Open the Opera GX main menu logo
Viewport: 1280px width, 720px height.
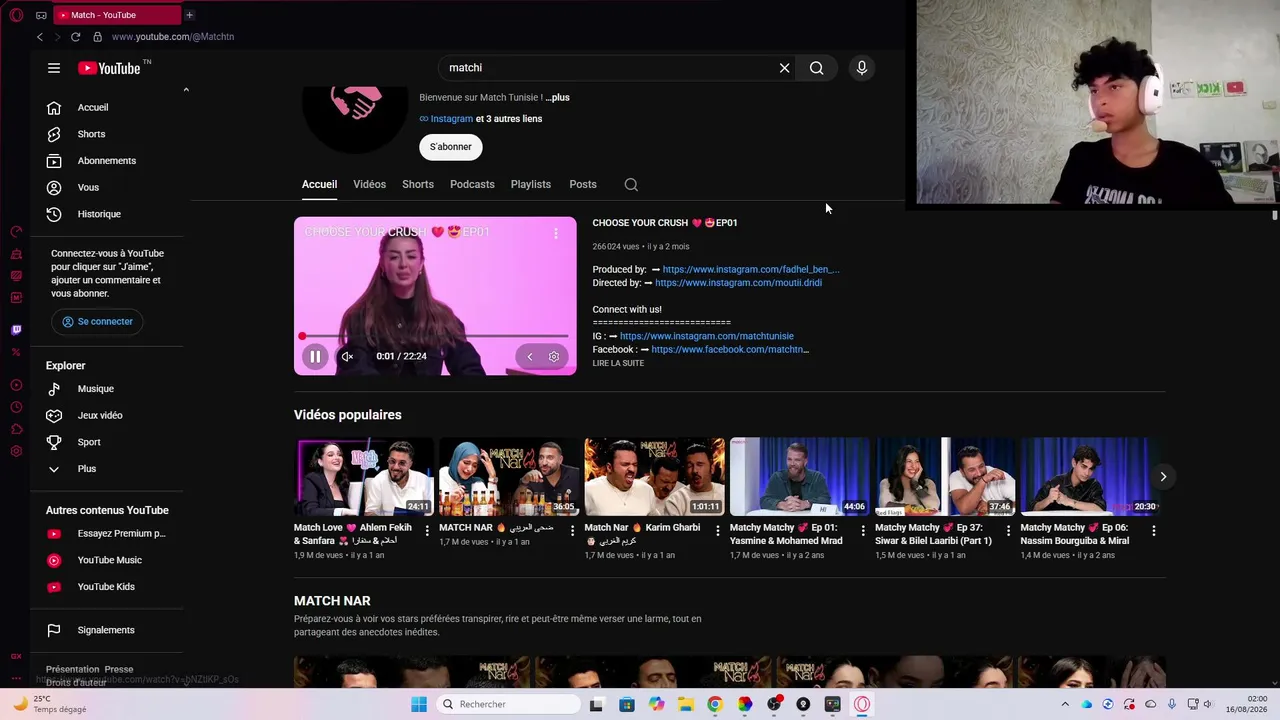click(x=16, y=15)
